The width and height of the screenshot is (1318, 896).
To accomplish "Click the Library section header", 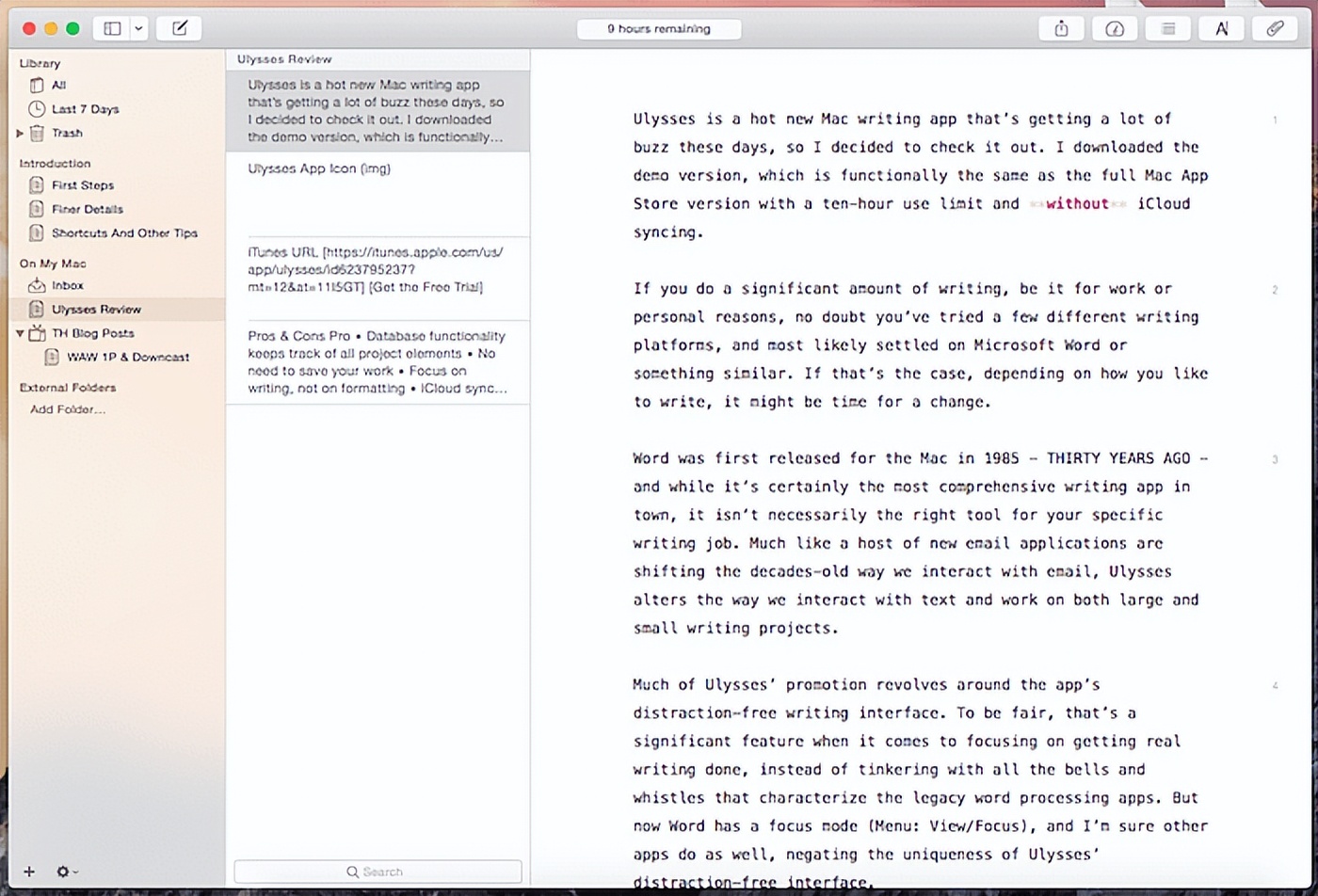I will [40, 64].
